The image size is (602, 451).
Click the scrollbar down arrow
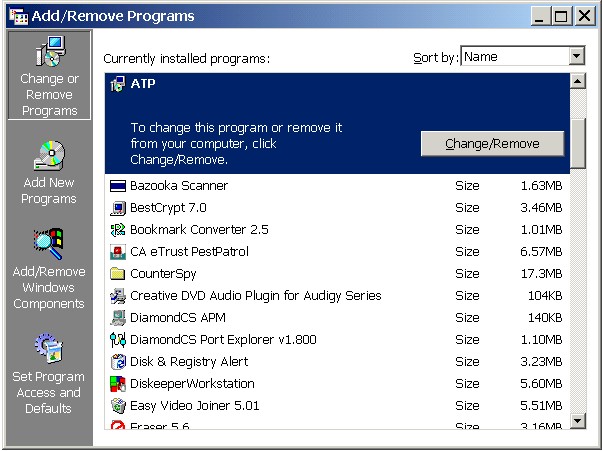click(x=578, y=421)
